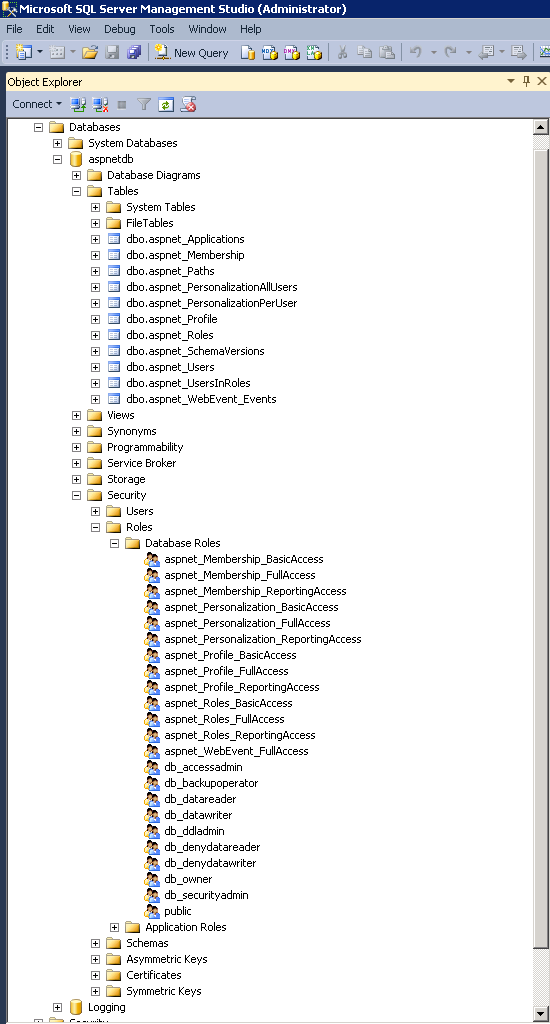Viewport: 550px width, 1024px height.
Task: Click the Connect Object Explorer icon
Action: pos(78,104)
